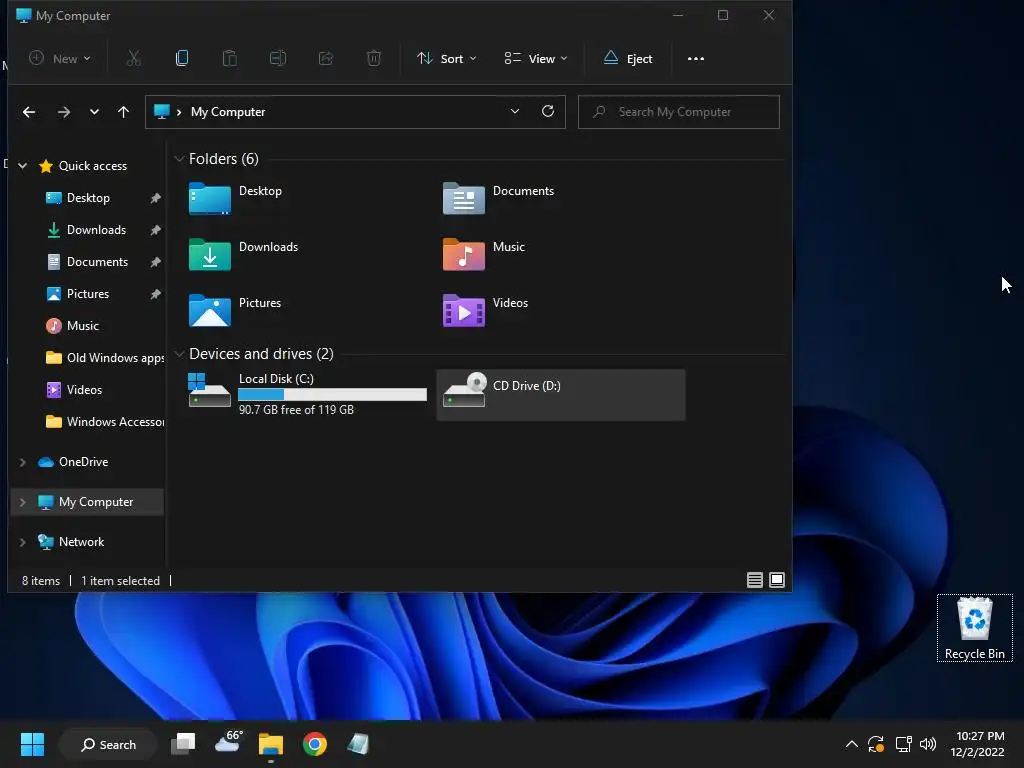
Task: Click the Paste clipboard icon
Action: 230,58
